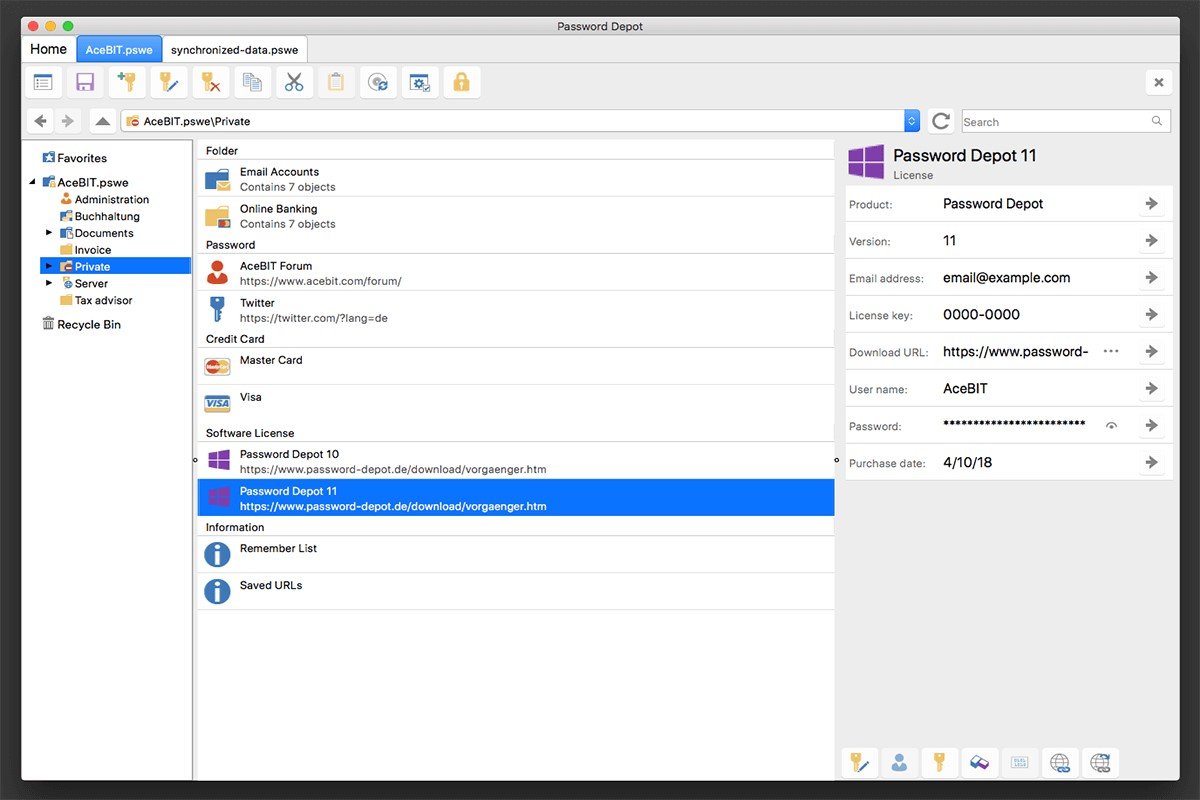
Task: Click the 0000-0000 license key value
Action: click(x=981, y=315)
